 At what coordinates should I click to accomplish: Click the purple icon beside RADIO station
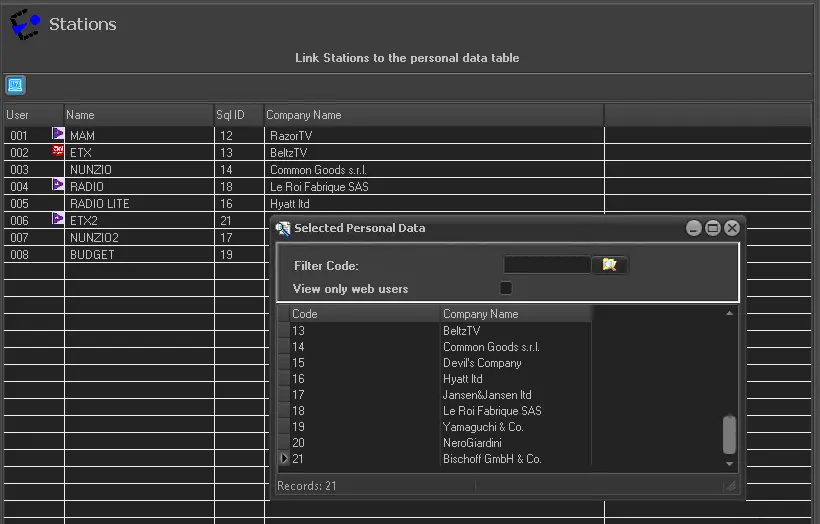(x=58, y=184)
